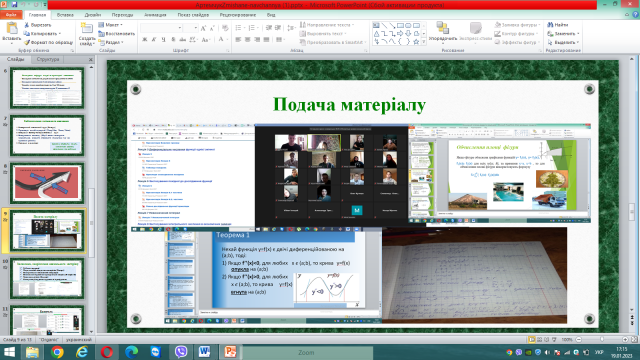Click the Find (Найти) binoculars icon
Image resolution: width=640 pixels, height=360 pixels.
click(x=550, y=25)
